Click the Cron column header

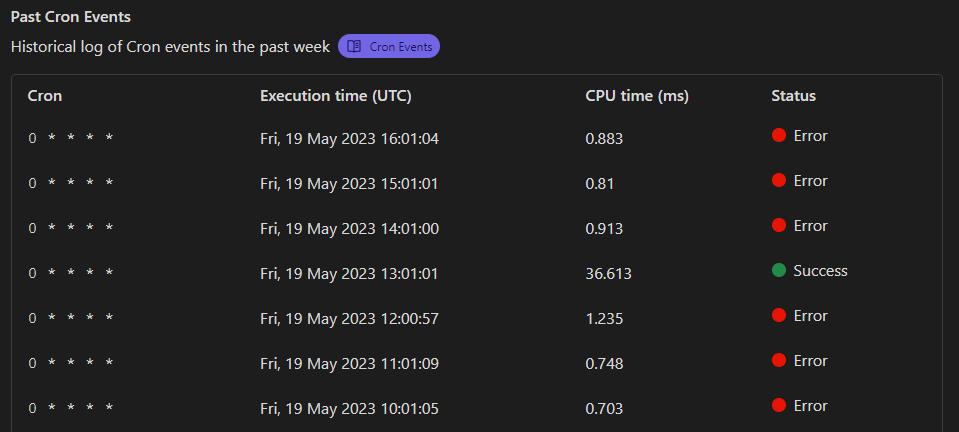[x=45, y=96]
